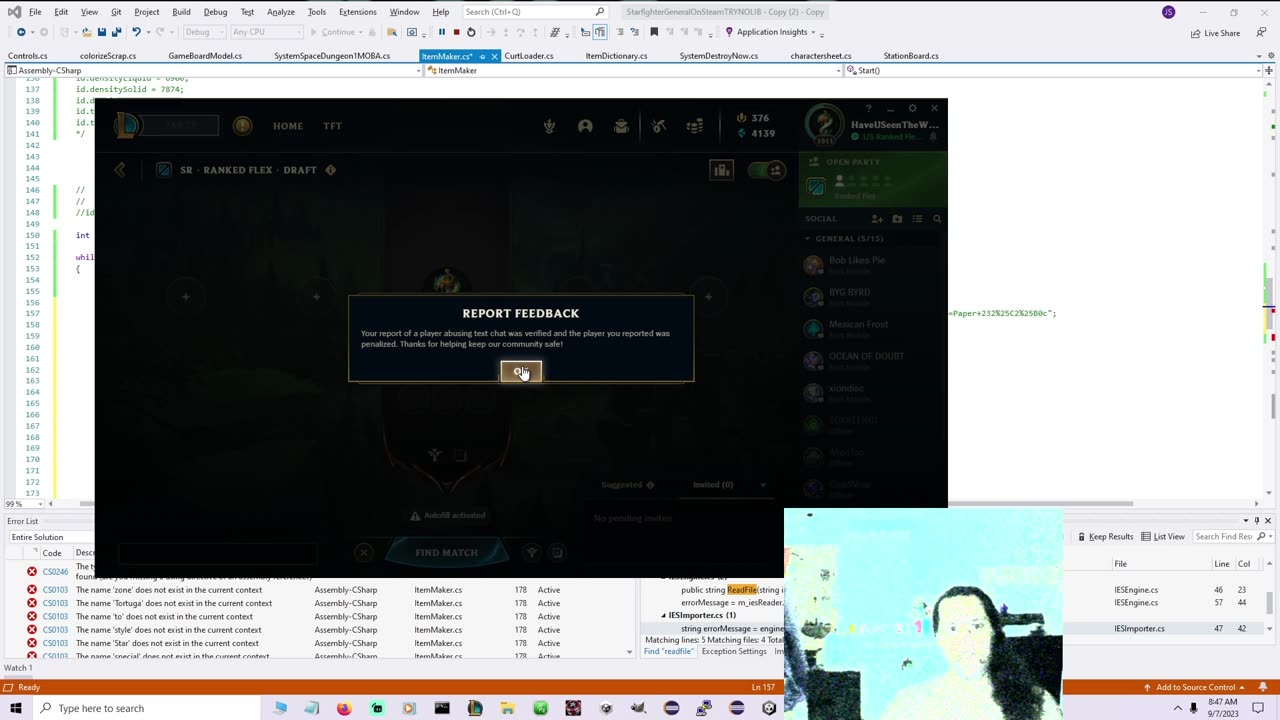Toggle the open party switch
The image size is (1280, 720).
tap(767, 170)
